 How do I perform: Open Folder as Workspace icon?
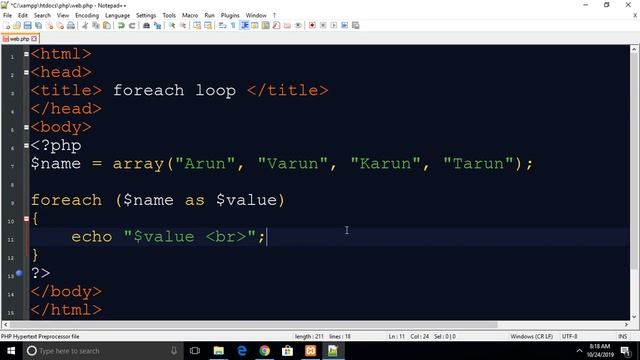pos(287,25)
